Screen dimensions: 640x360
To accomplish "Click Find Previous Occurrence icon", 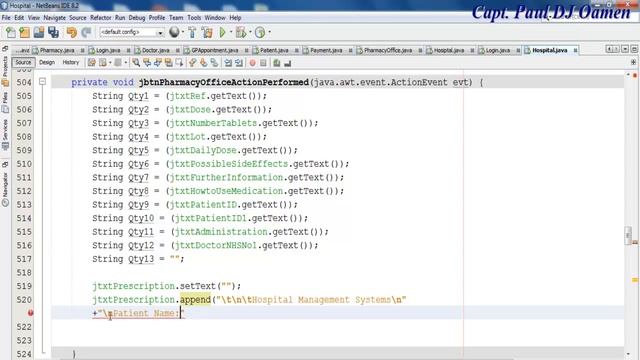I will pyautogui.click(x=147, y=63).
